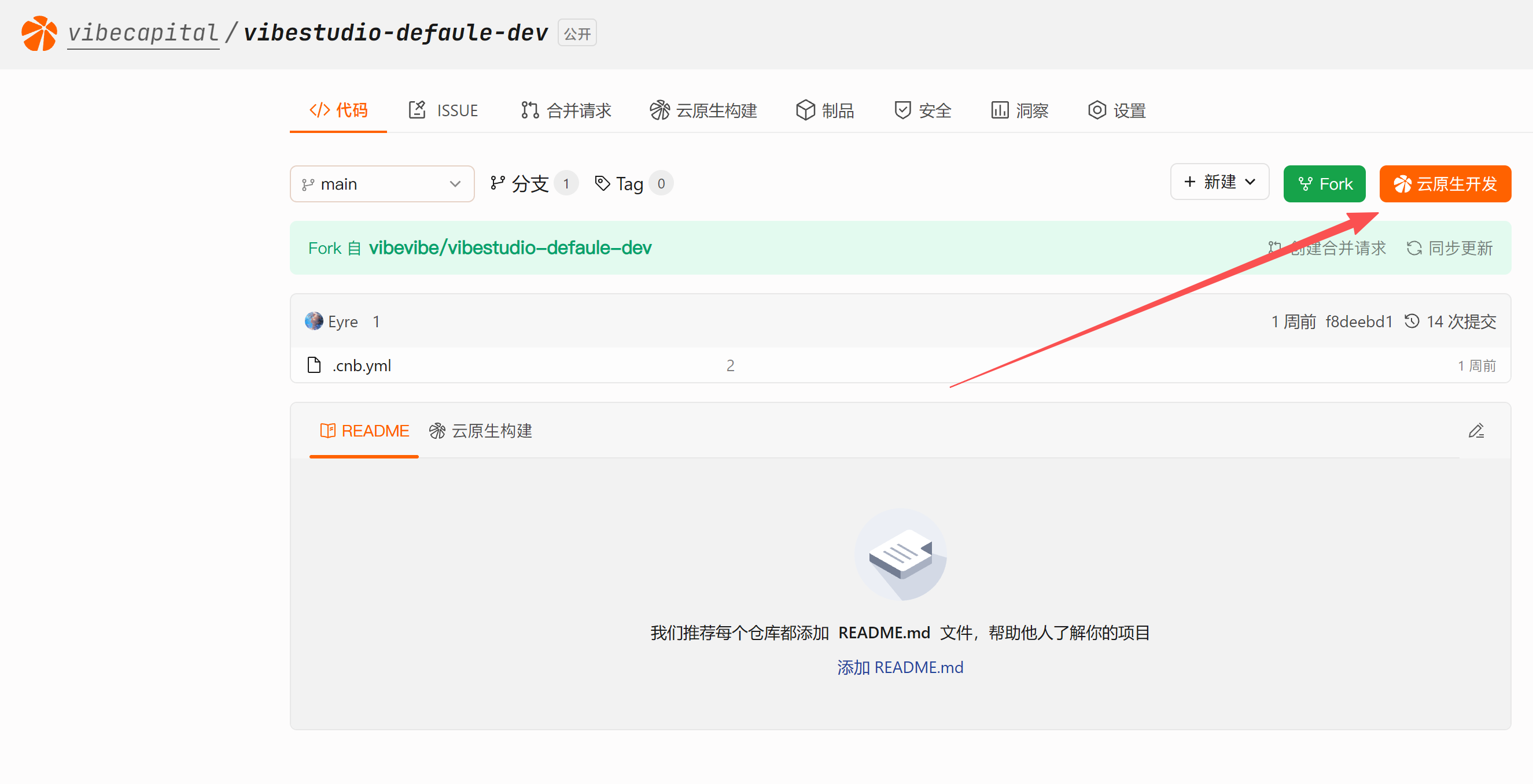
Task: Click the .cnb.yml file icon
Action: (314, 365)
